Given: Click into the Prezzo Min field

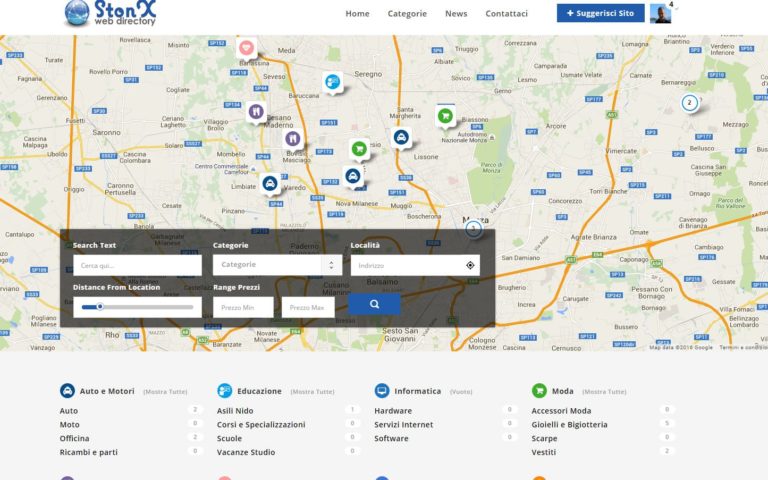Looking at the screenshot, I should coord(243,307).
